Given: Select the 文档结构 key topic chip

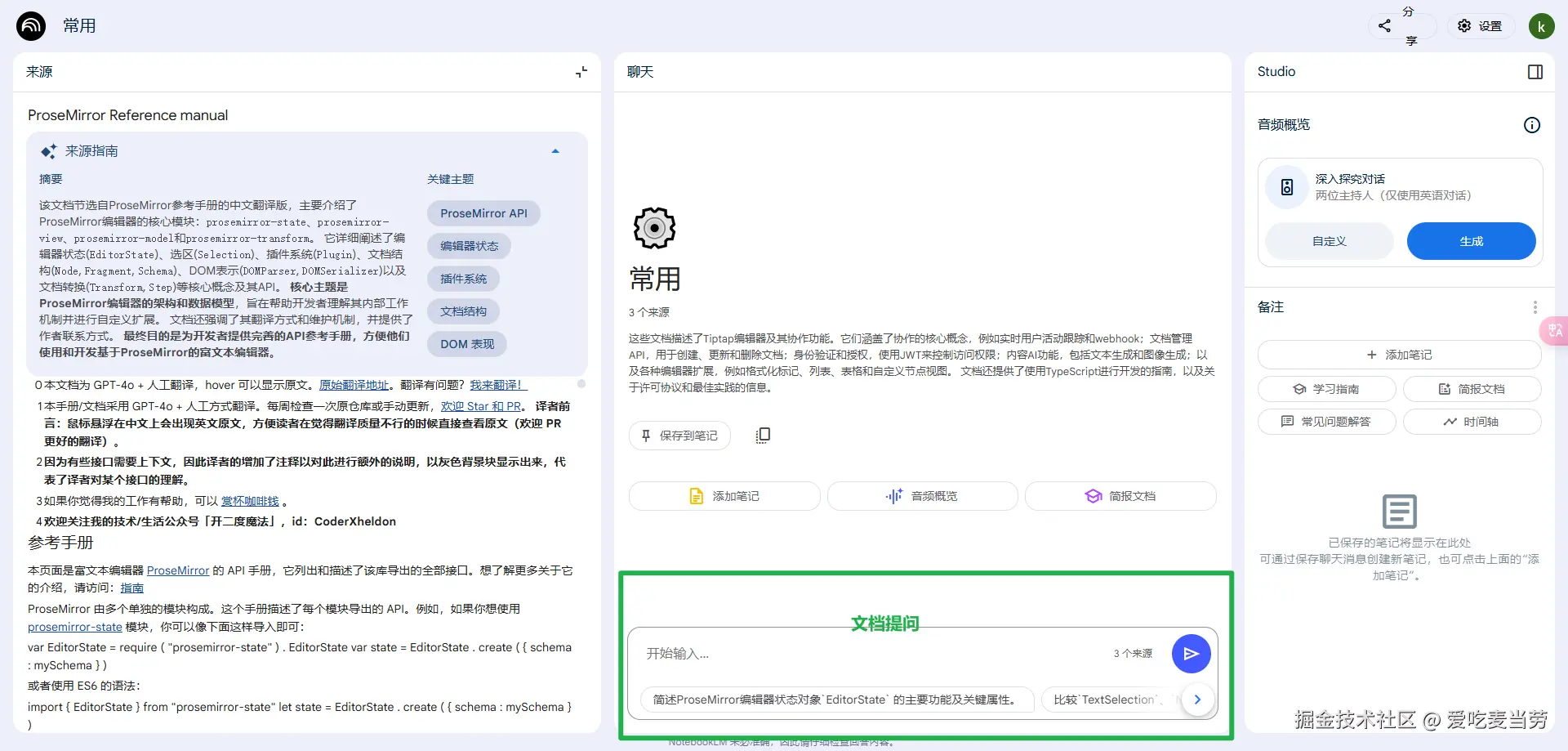Looking at the screenshot, I should pos(463,311).
